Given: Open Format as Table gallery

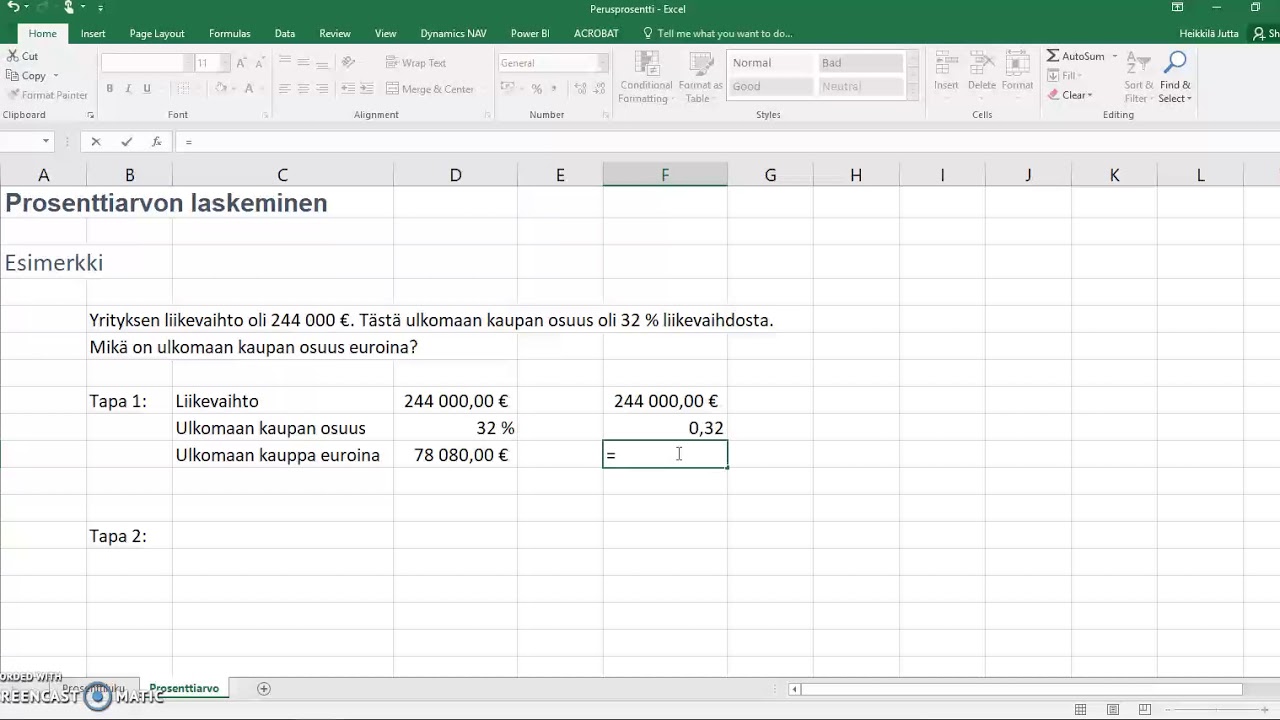Looking at the screenshot, I should 700,78.
